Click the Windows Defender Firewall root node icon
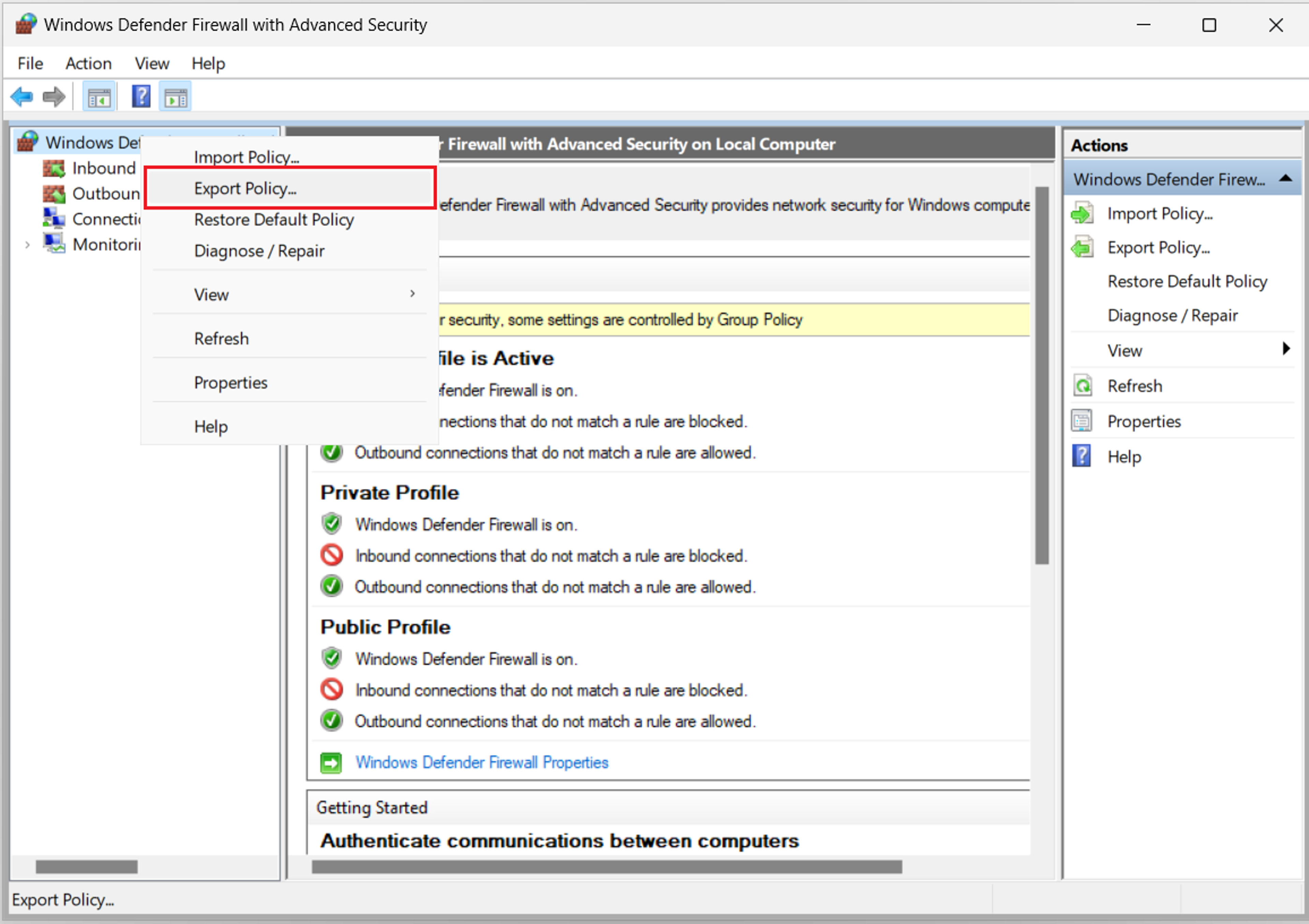 [27, 141]
